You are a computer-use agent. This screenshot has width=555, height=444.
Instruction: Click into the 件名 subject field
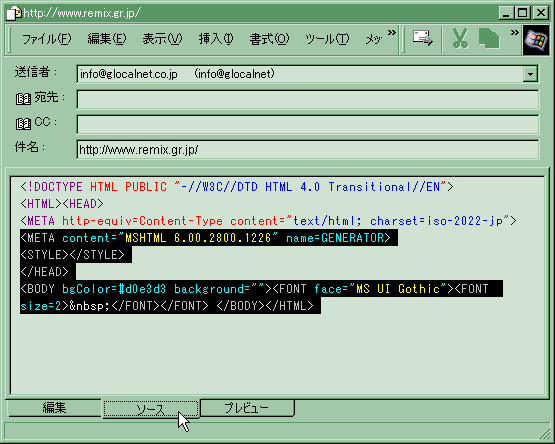click(308, 149)
